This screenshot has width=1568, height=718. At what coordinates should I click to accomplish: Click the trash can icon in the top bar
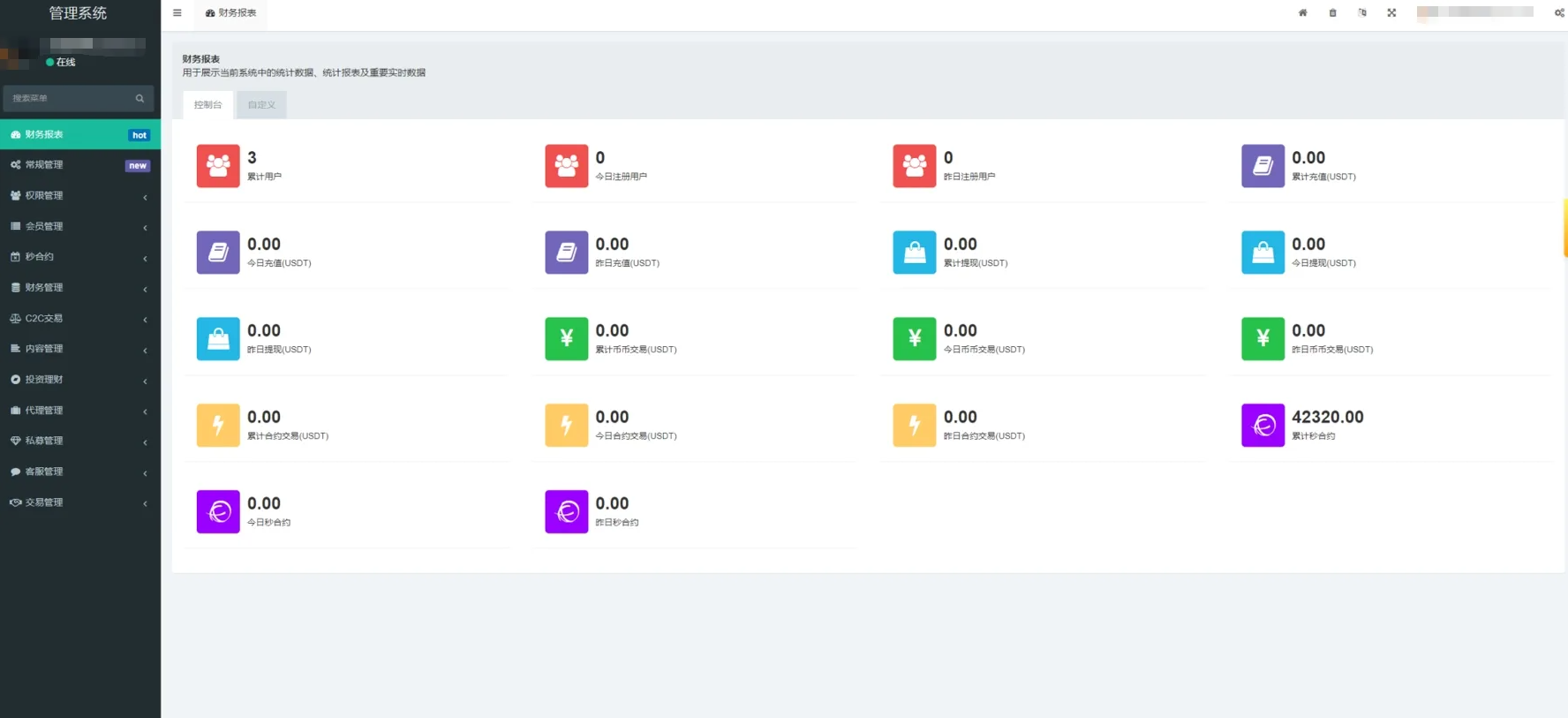pos(1332,12)
